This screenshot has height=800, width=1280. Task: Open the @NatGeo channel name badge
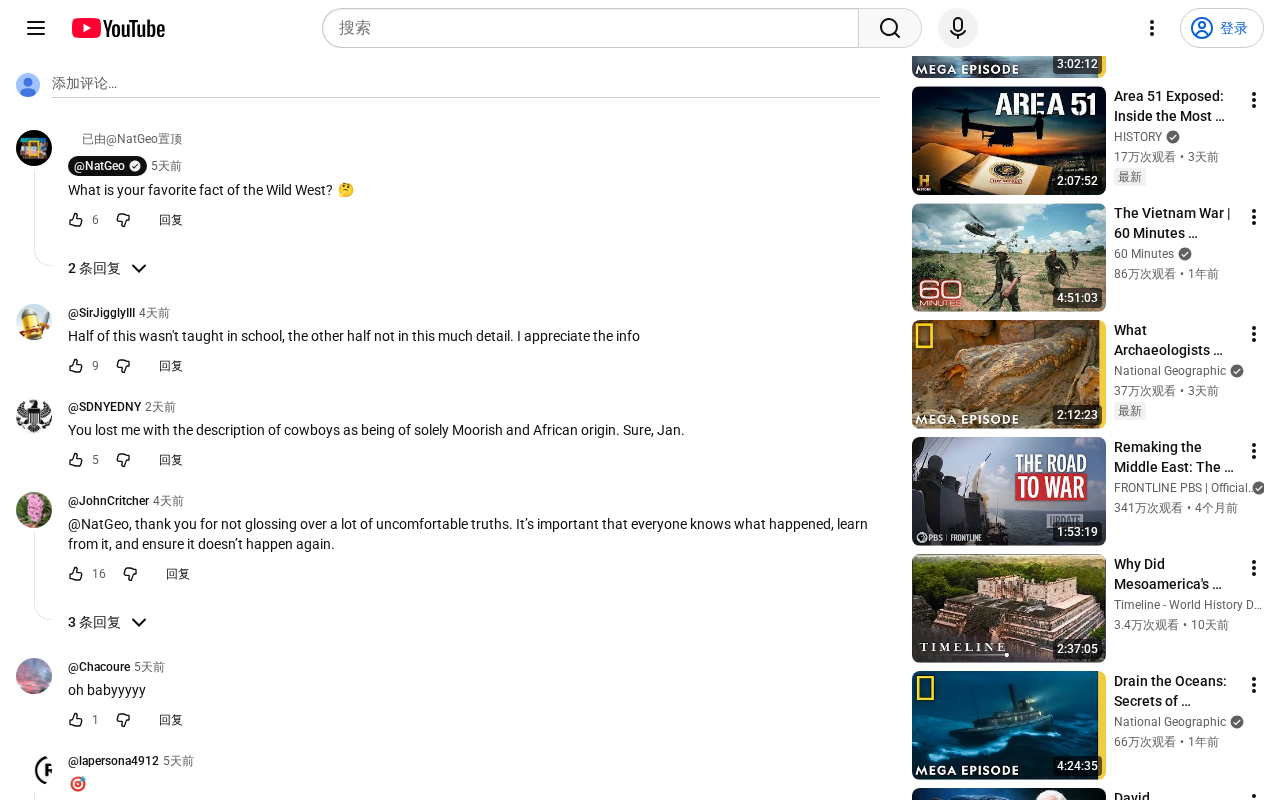pos(107,166)
